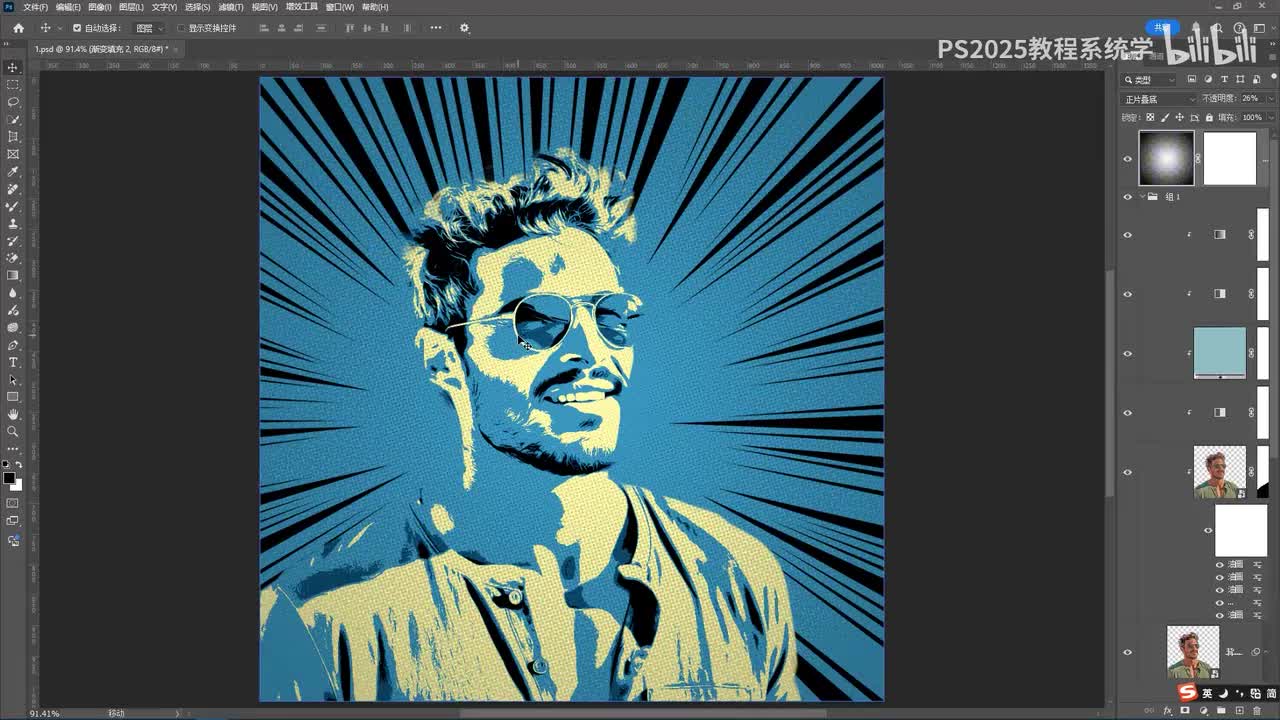The image size is (1280, 720).
Task: Select the light blue color fill thumbnail
Action: pos(1220,353)
